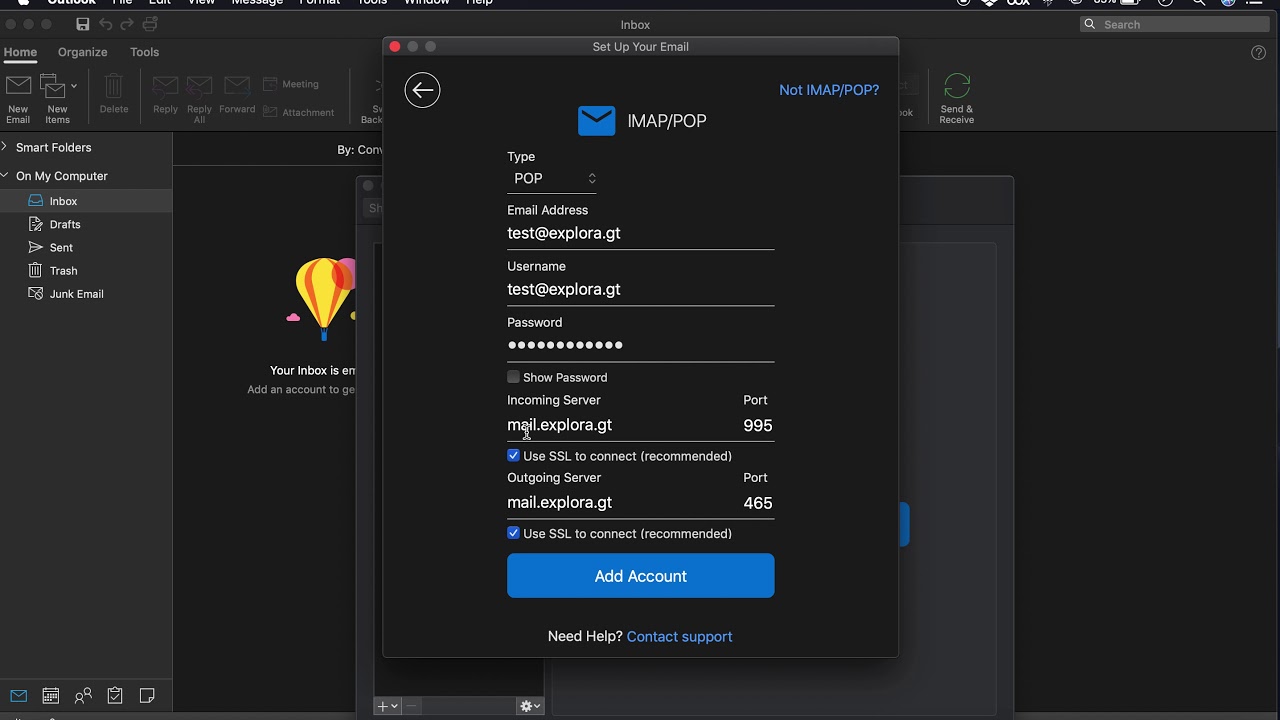The height and width of the screenshot is (720, 1280).
Task: Click the outgoing server mail.explora.gt field
Action: click(620, 503)
